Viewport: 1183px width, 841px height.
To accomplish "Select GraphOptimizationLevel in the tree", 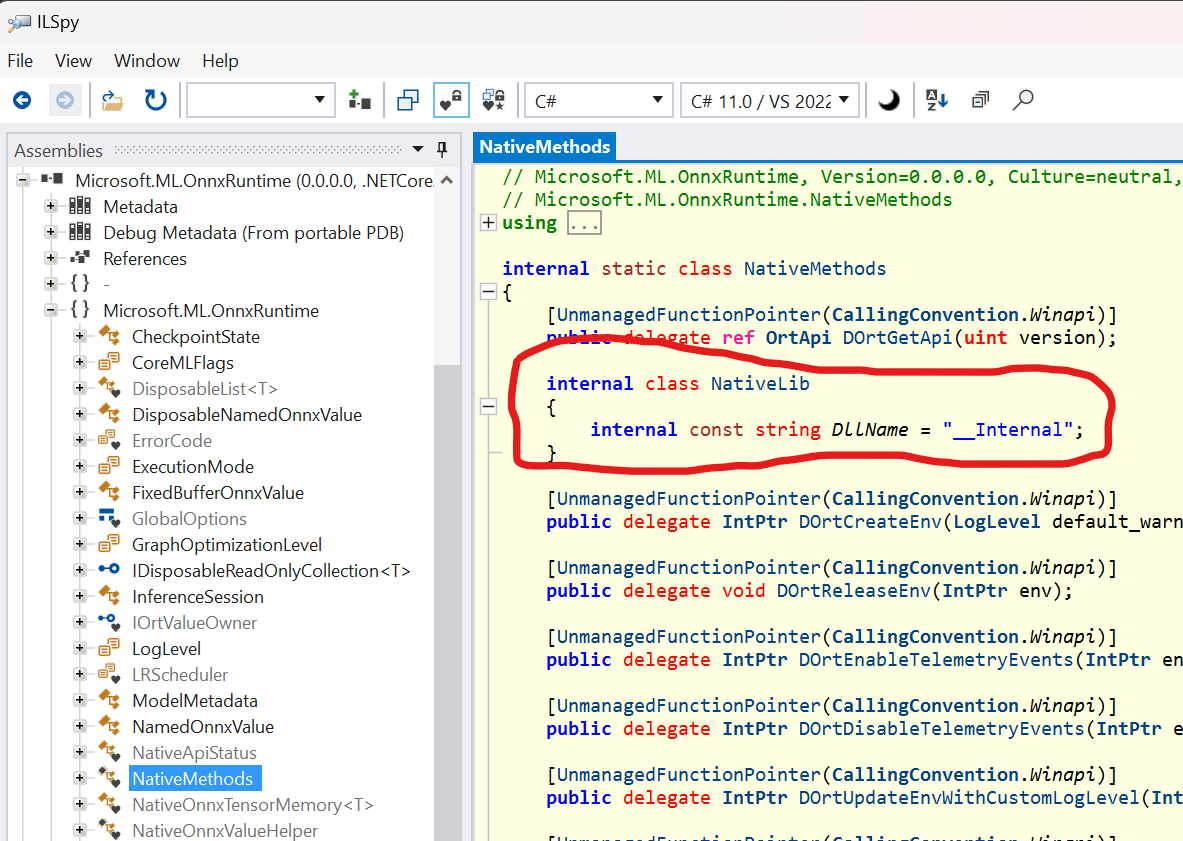I will [x=227, y=545].
